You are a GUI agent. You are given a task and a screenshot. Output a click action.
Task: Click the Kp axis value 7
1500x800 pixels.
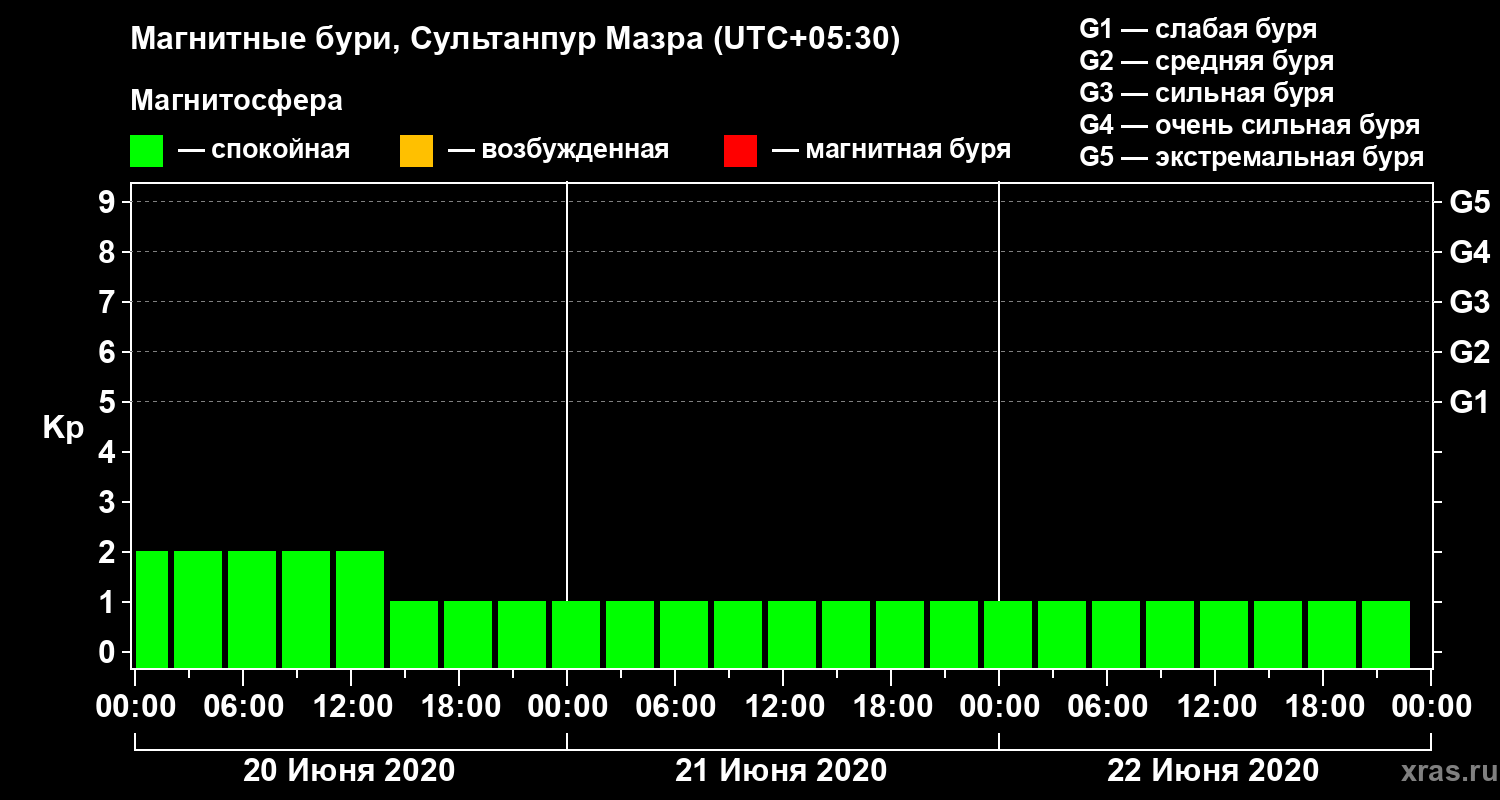[x=109, y=302]
